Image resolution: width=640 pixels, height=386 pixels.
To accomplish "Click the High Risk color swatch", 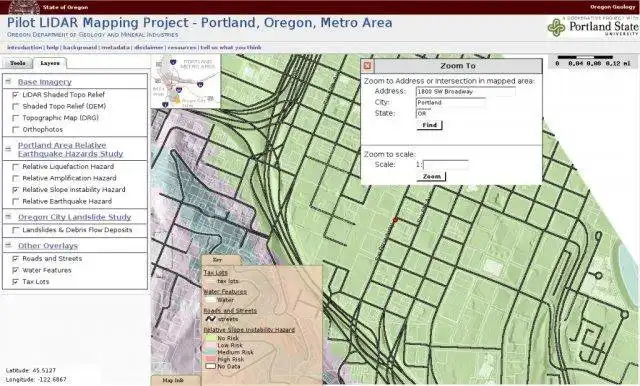I will pos(210,359).
